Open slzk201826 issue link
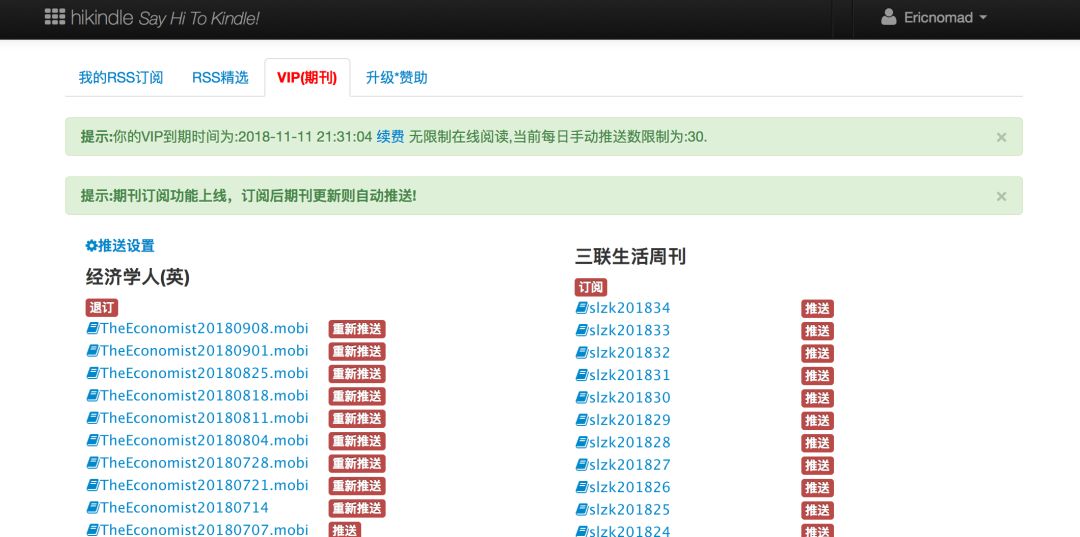This screenshot has width=1080, height=537. 623,487
